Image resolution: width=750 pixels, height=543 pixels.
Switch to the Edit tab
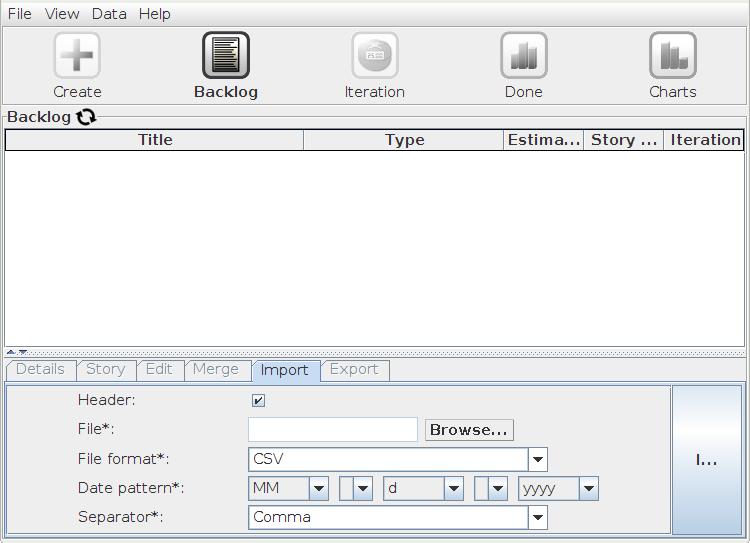coord(160,370)
